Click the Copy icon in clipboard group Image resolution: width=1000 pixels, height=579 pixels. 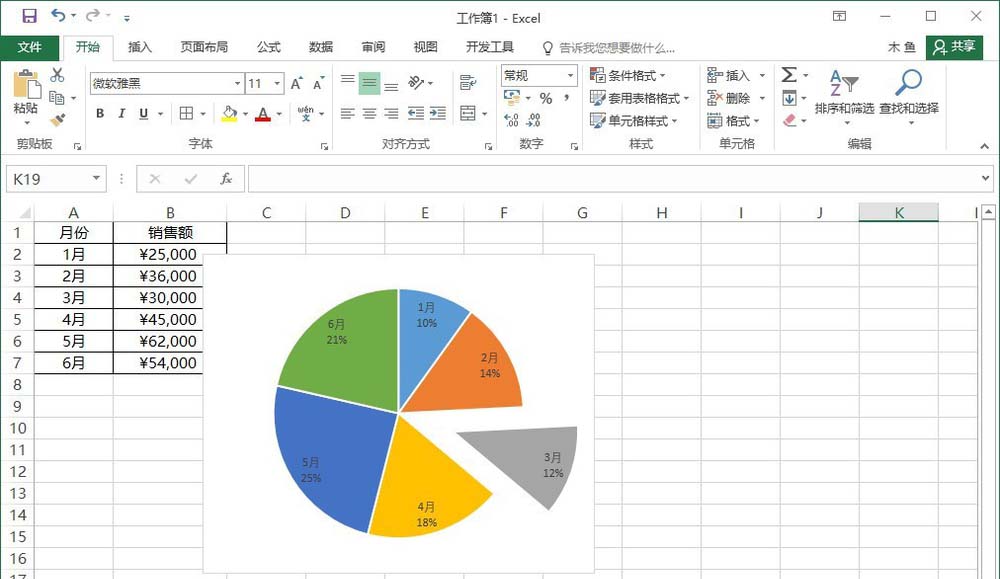pos(57,98)
